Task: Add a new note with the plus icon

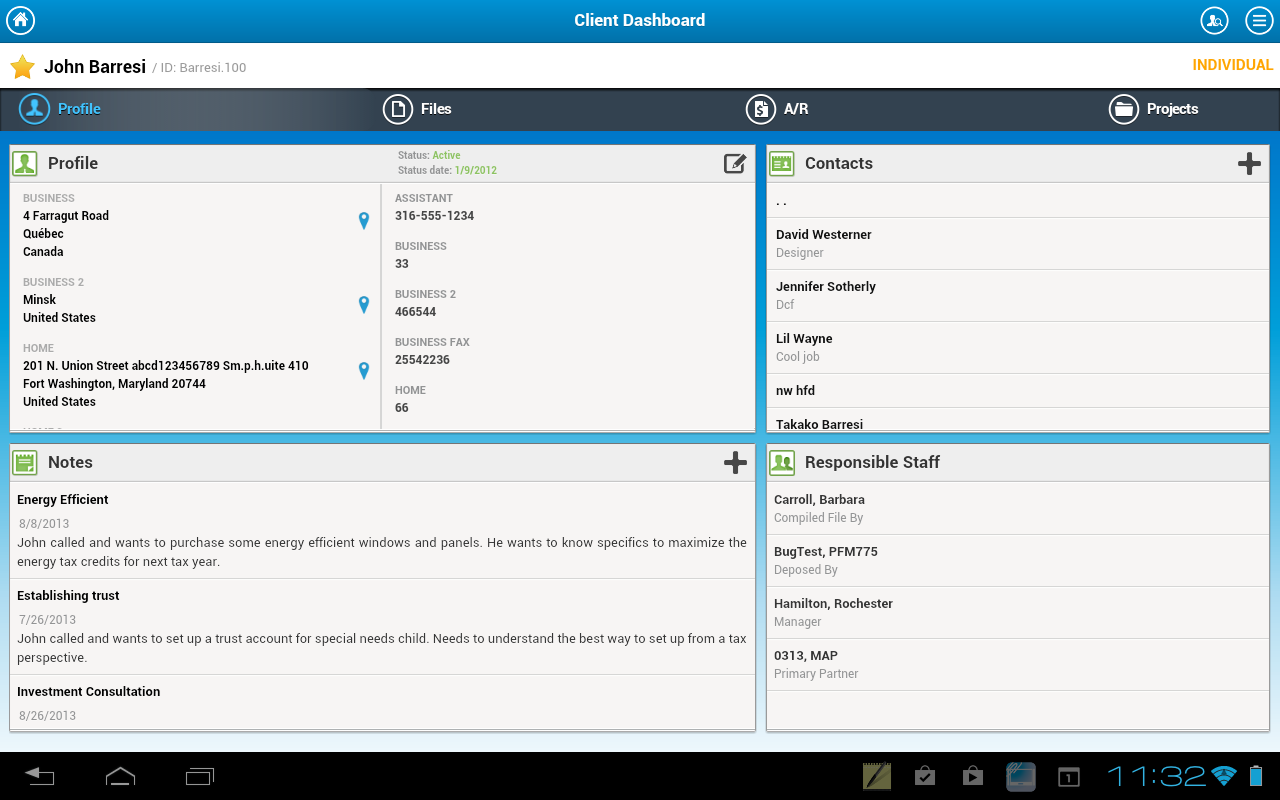Action: pyautogui.click(x=735, y=462)
